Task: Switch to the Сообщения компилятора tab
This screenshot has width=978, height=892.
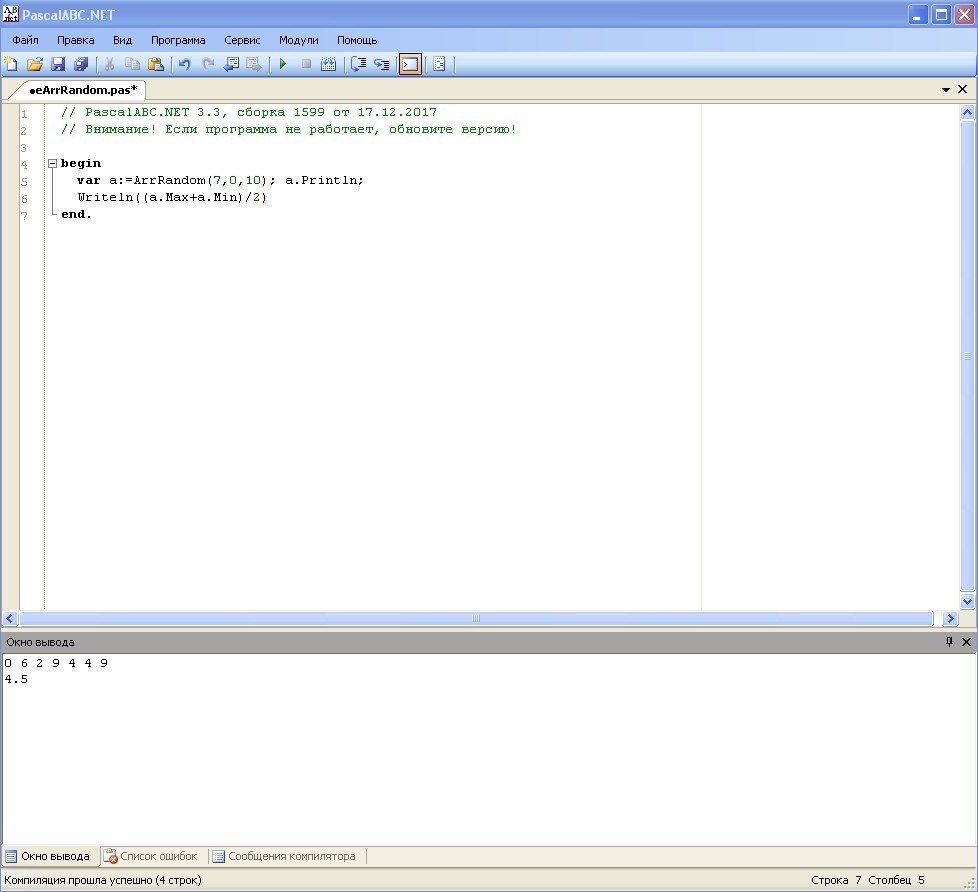Action: click(x=284, y=856)
